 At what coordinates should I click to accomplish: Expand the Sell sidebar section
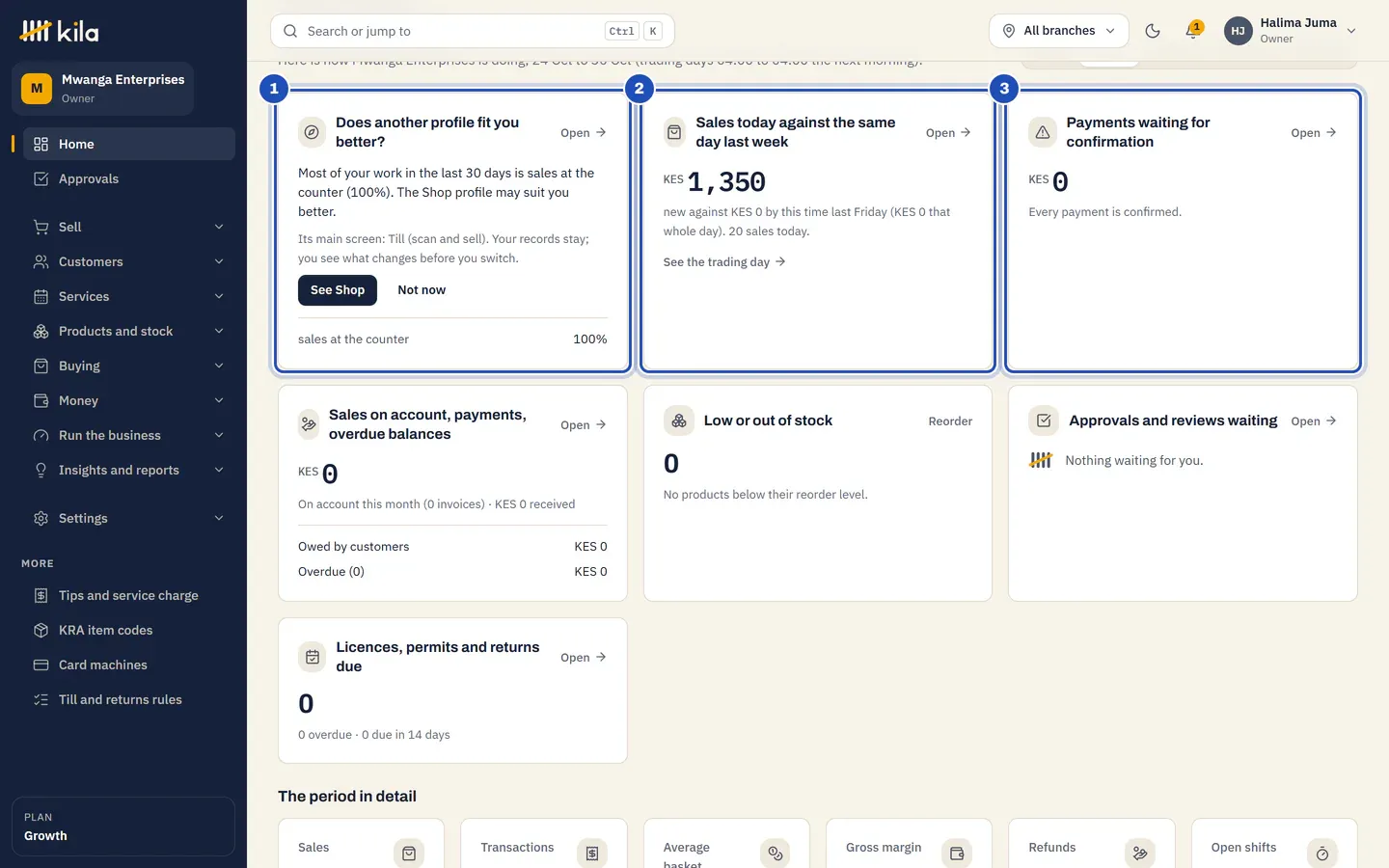pos(129,227)
